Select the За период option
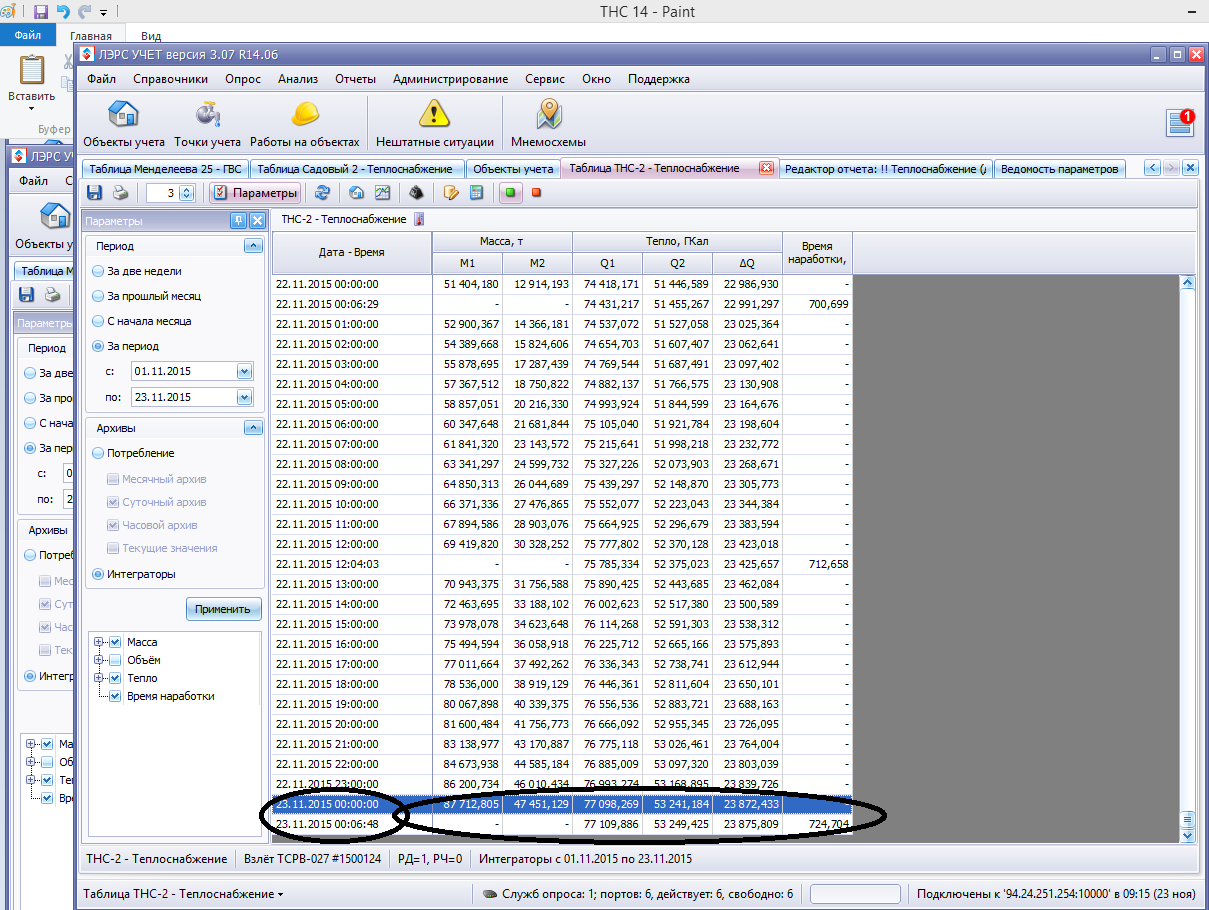This screenshot has height=910, width=1209. pyautogui.click(x=97, y=346)
